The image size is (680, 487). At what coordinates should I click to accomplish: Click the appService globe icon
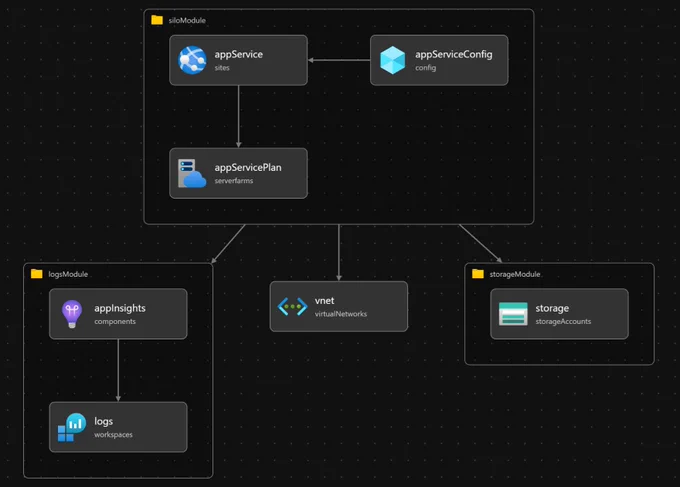coord(192,60)
